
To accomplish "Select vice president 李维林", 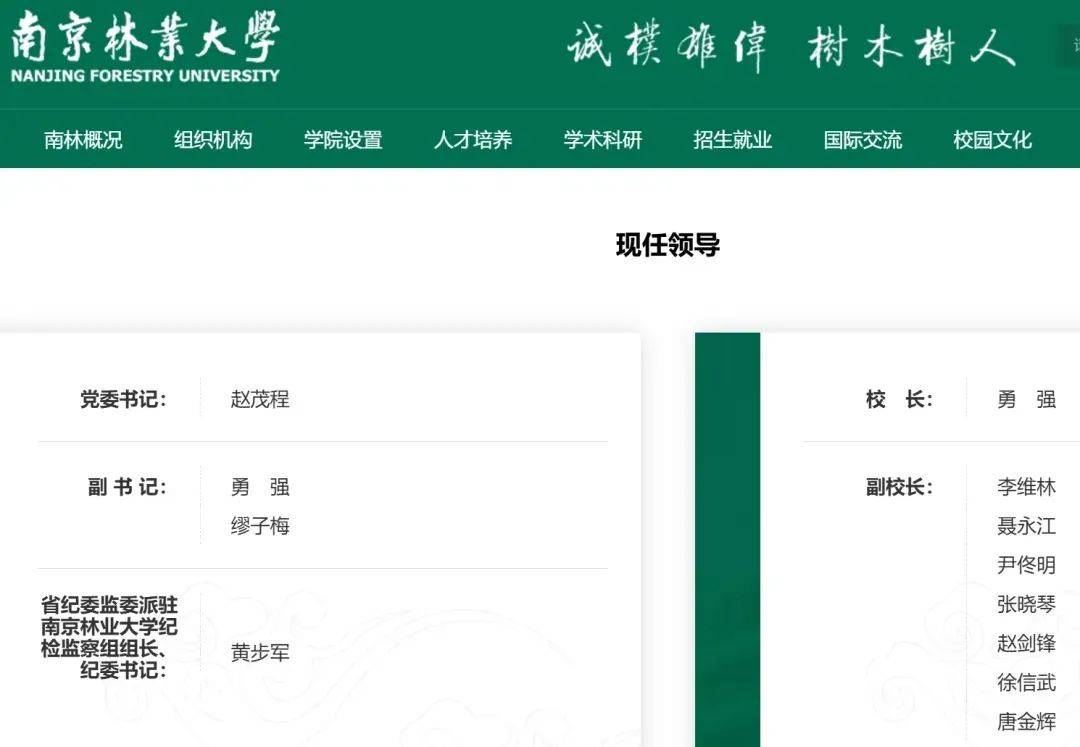I will point(1026,487).
